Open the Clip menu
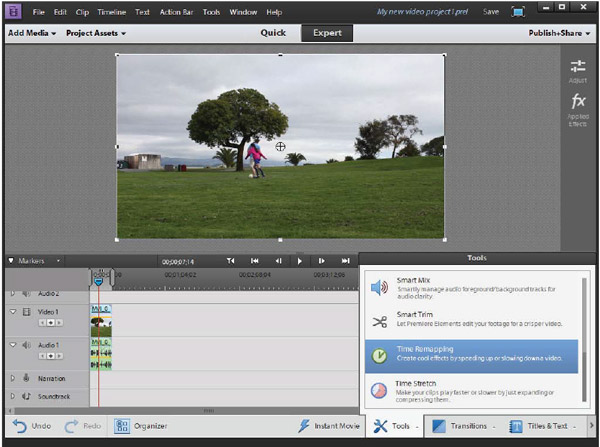Screen dimensions: 600x447 (x=82, y=12)
